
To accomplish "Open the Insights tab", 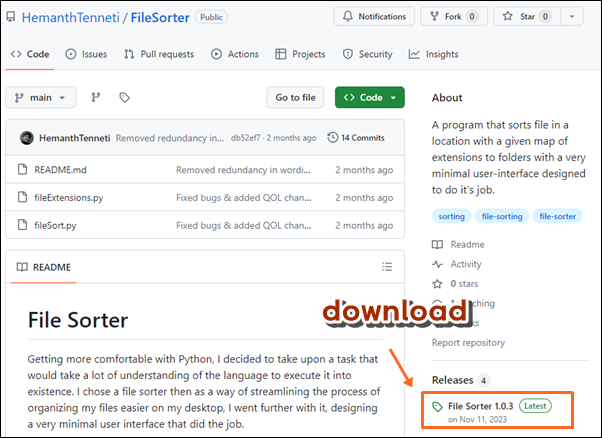I will click(x=434, y=54).
